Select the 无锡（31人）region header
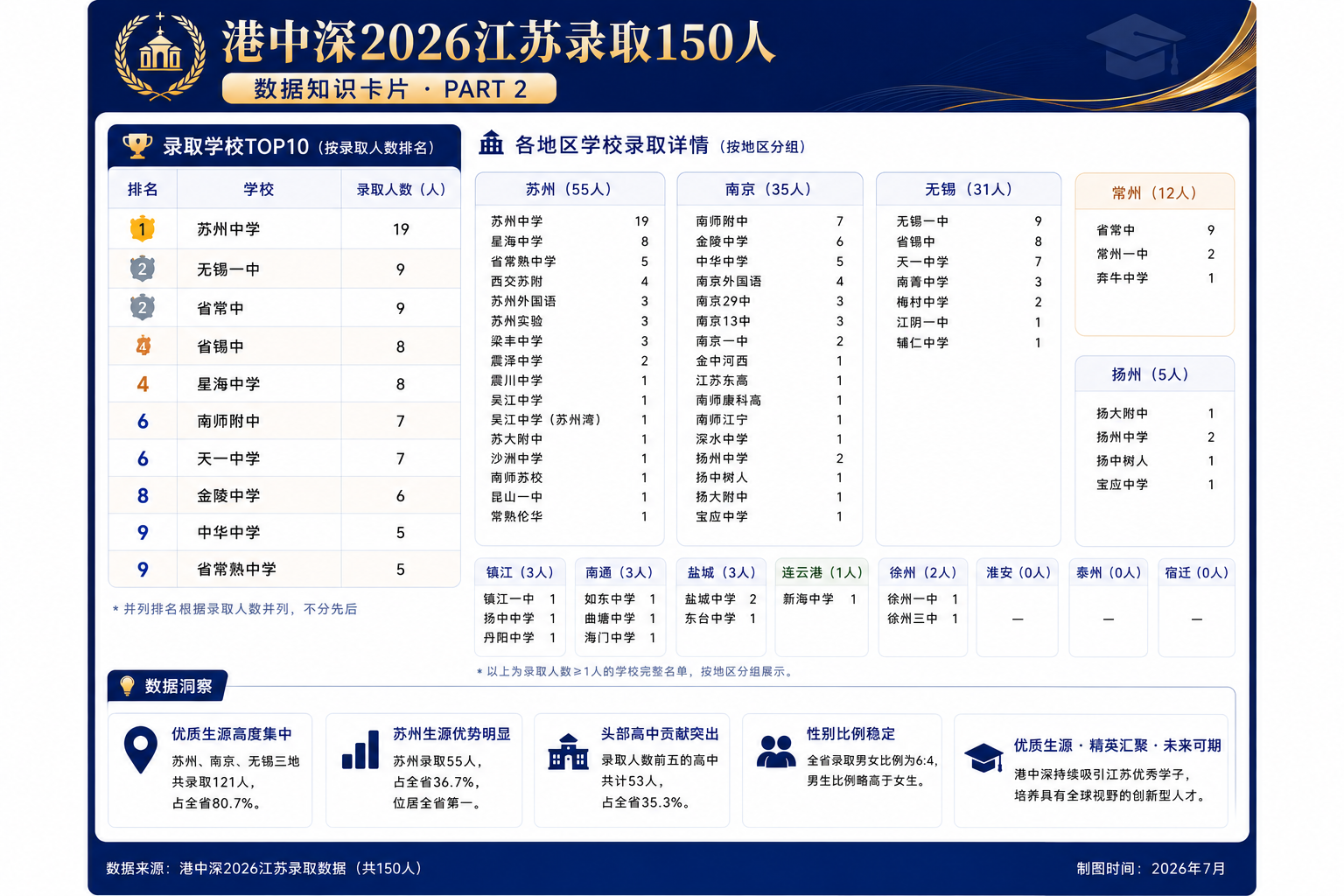1344x896 pixels. coord(969,189)
